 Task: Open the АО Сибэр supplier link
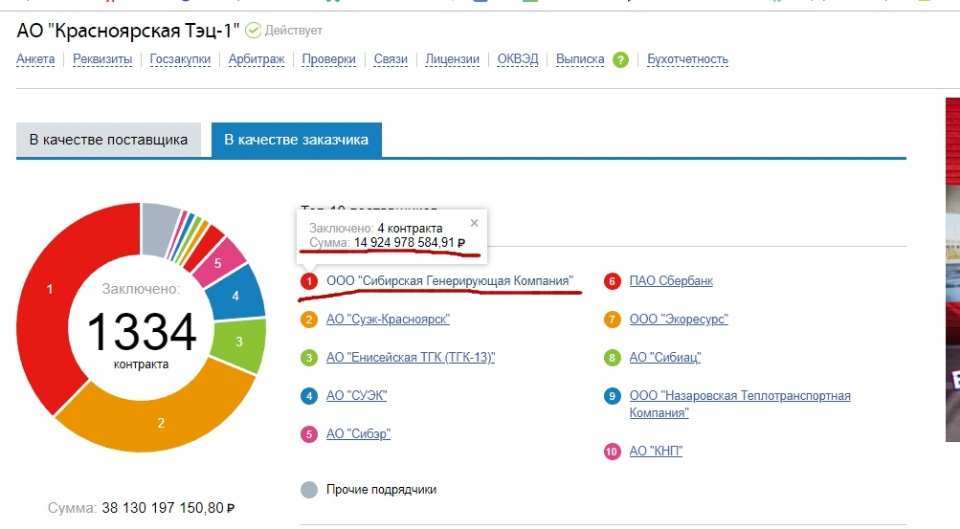(358, 434)
